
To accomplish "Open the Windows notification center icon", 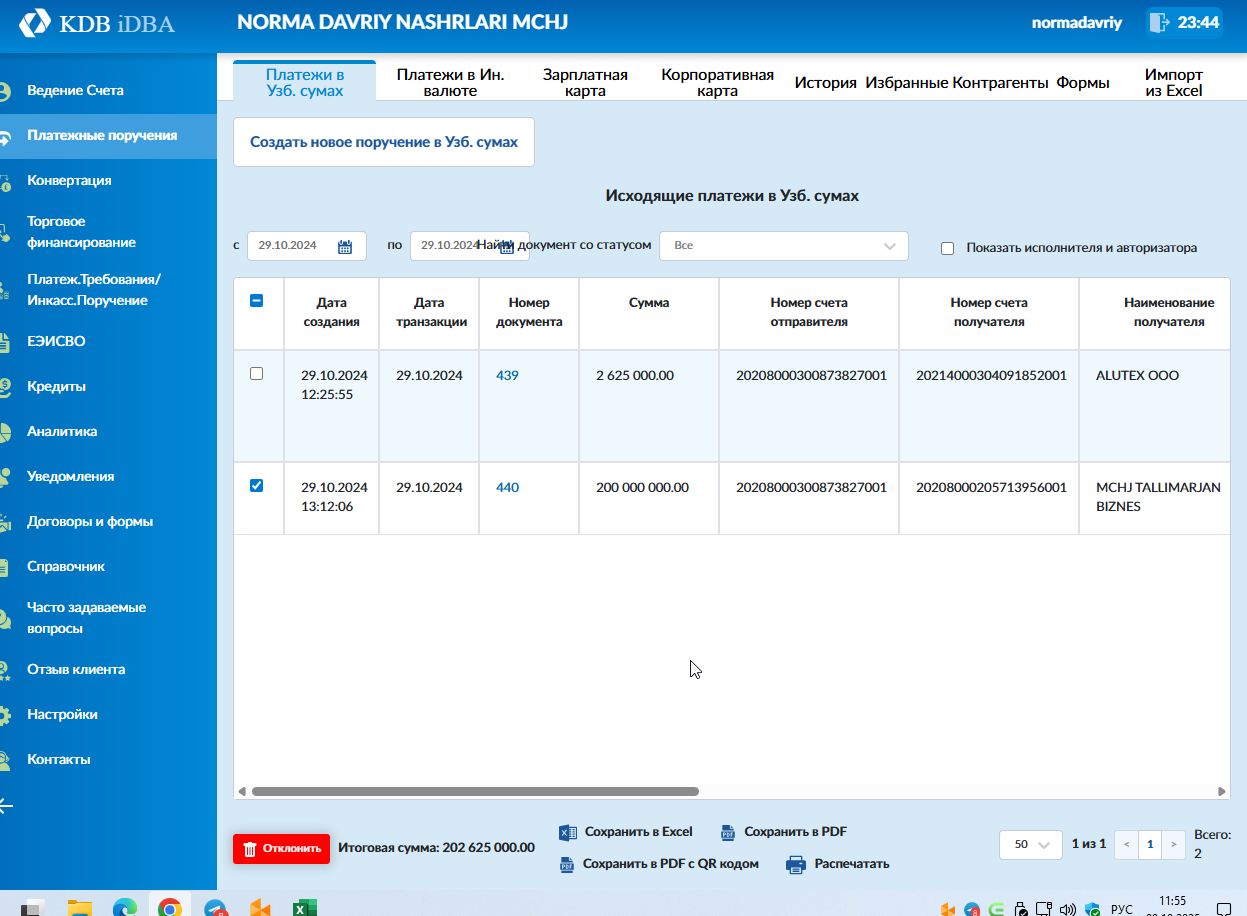I will tap(1224, 909).
